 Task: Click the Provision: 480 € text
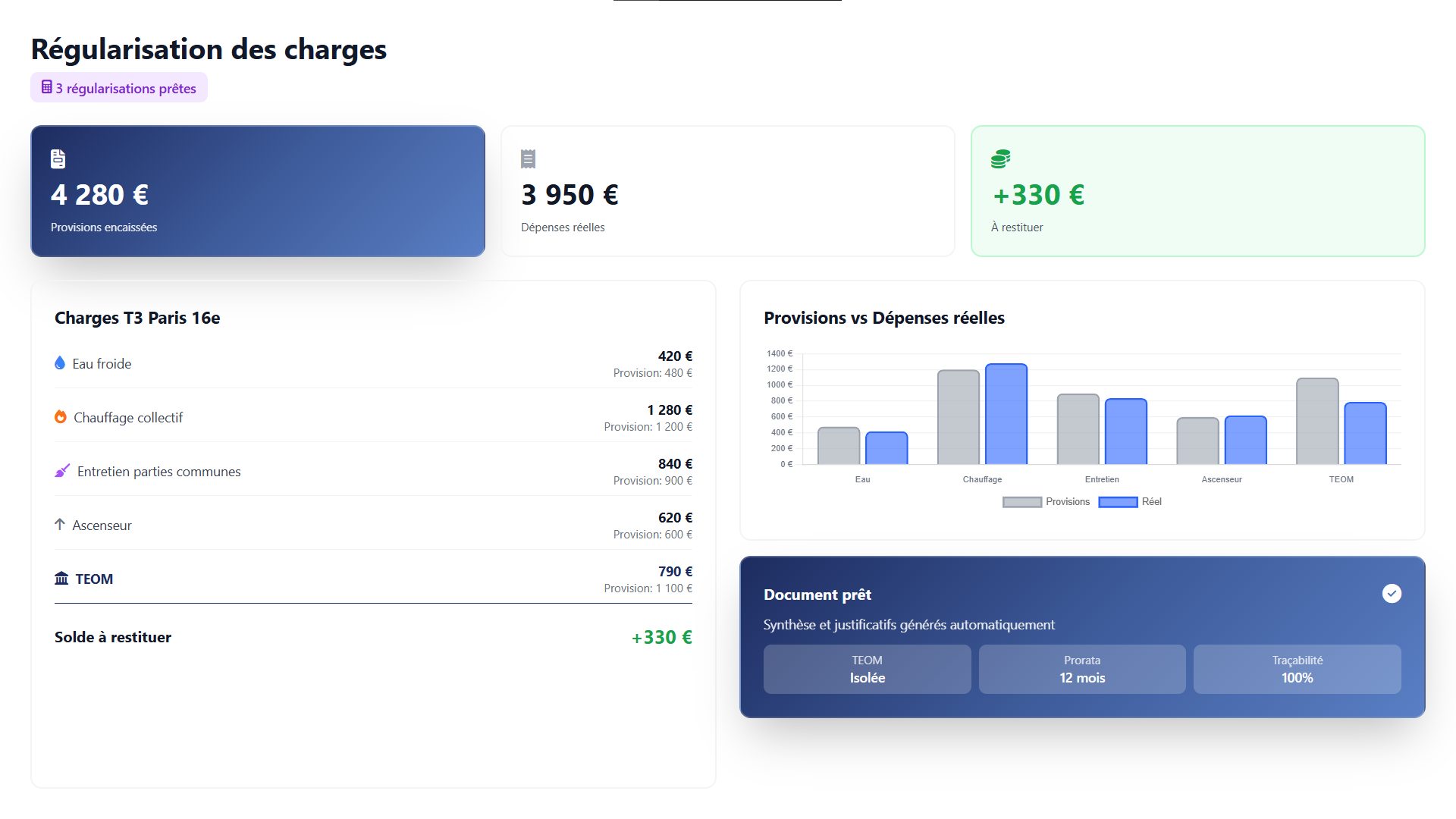coord(653,373)
